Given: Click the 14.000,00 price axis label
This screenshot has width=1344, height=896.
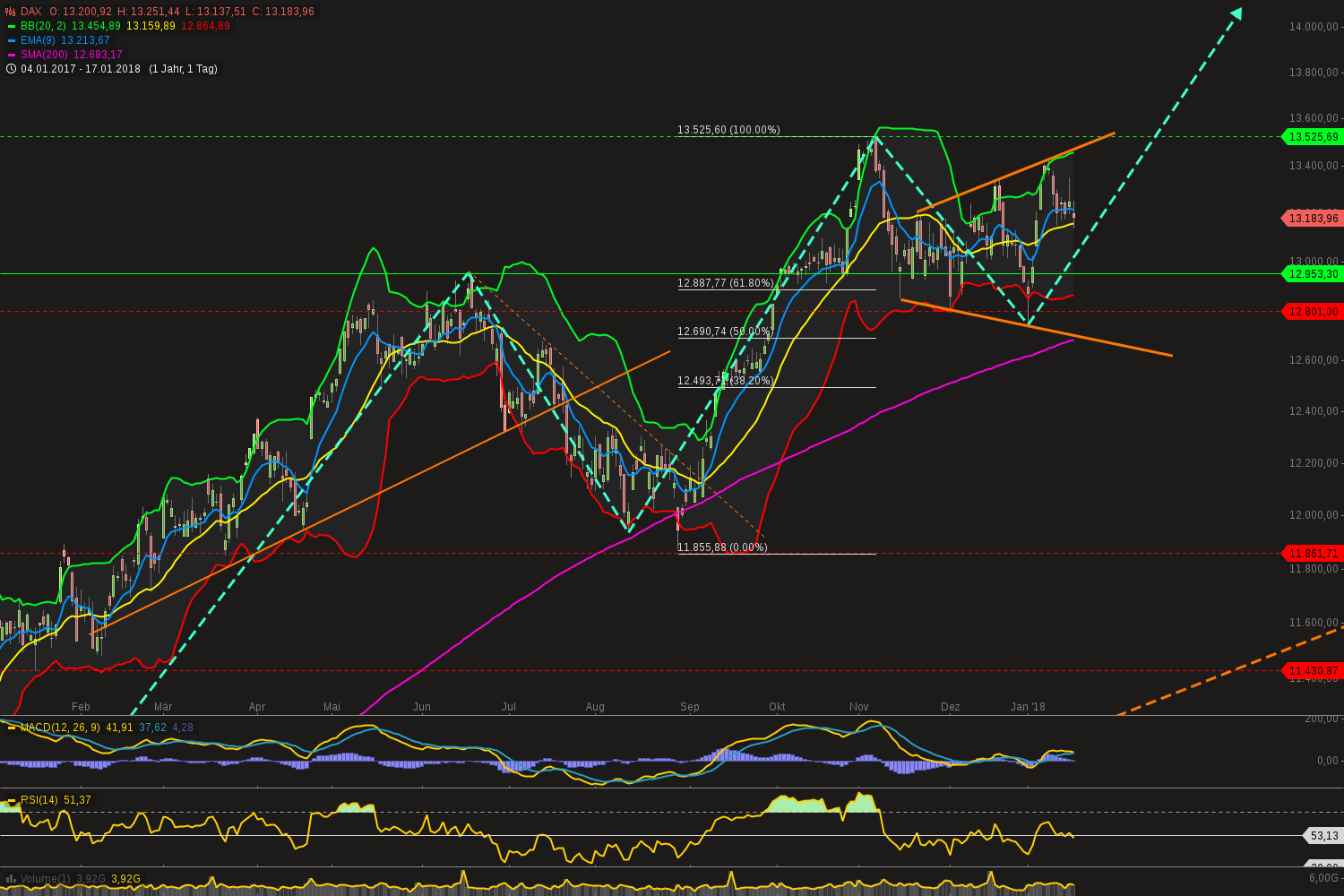Looking at the screenshot, I should [x=1314, y=27].
